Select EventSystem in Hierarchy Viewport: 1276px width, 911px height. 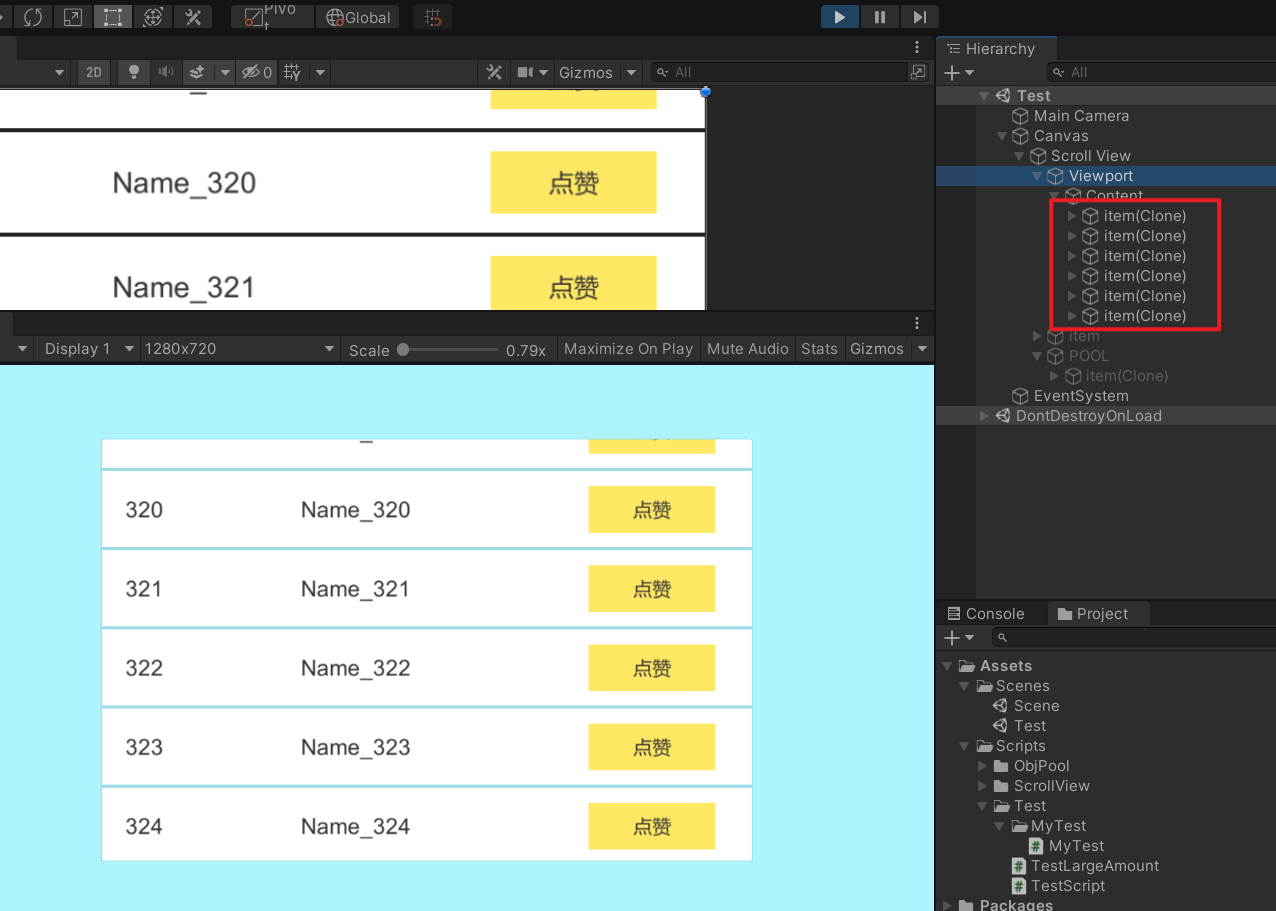click(x=1081, y=396)
